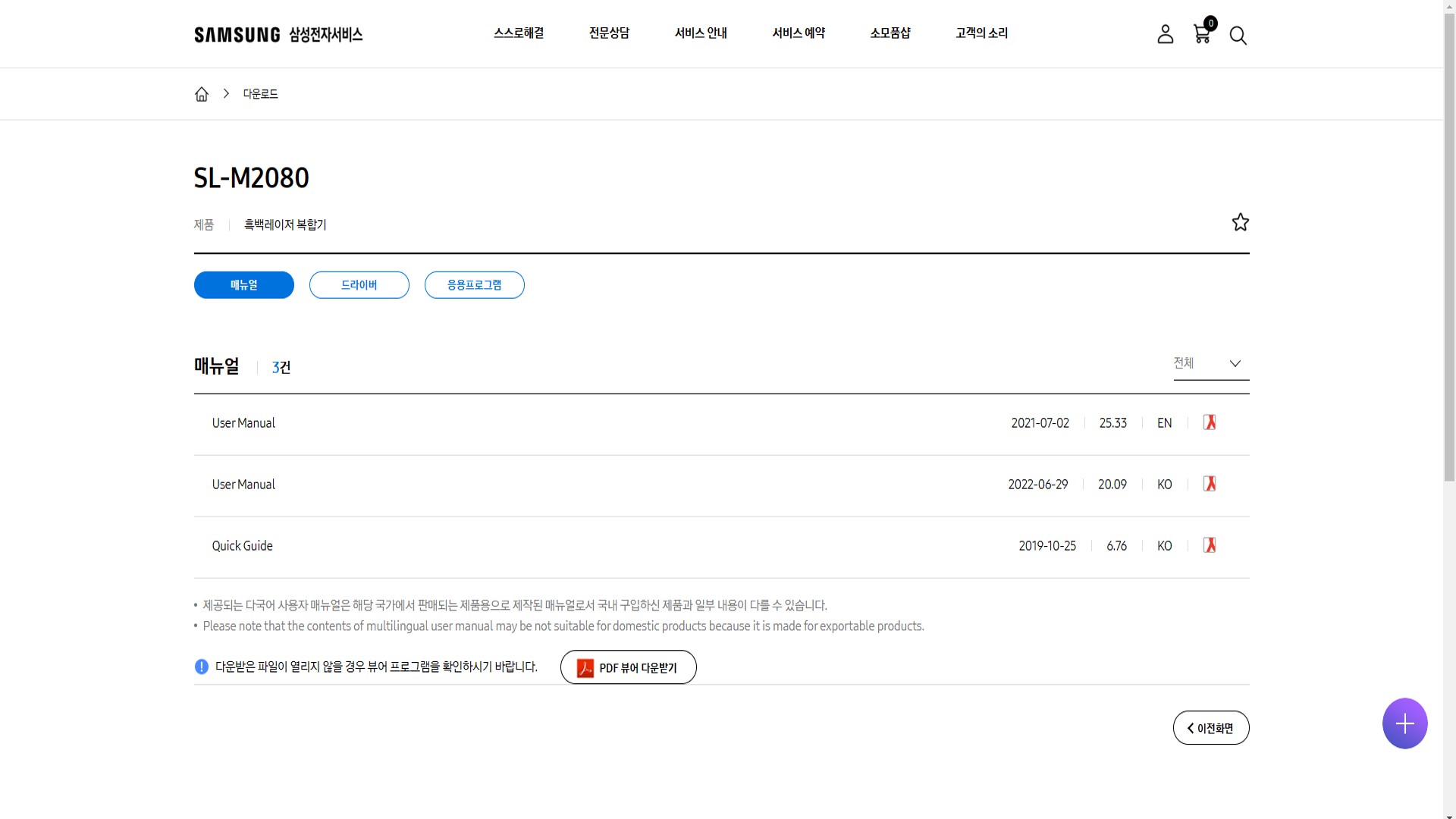Go to the home breadcrumb icon
The image size is (1456, 819).
pos(202,94)
